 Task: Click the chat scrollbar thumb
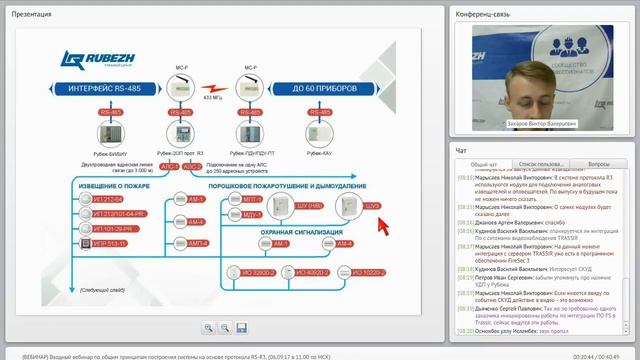pyautogui.click(x=626, y=300)
